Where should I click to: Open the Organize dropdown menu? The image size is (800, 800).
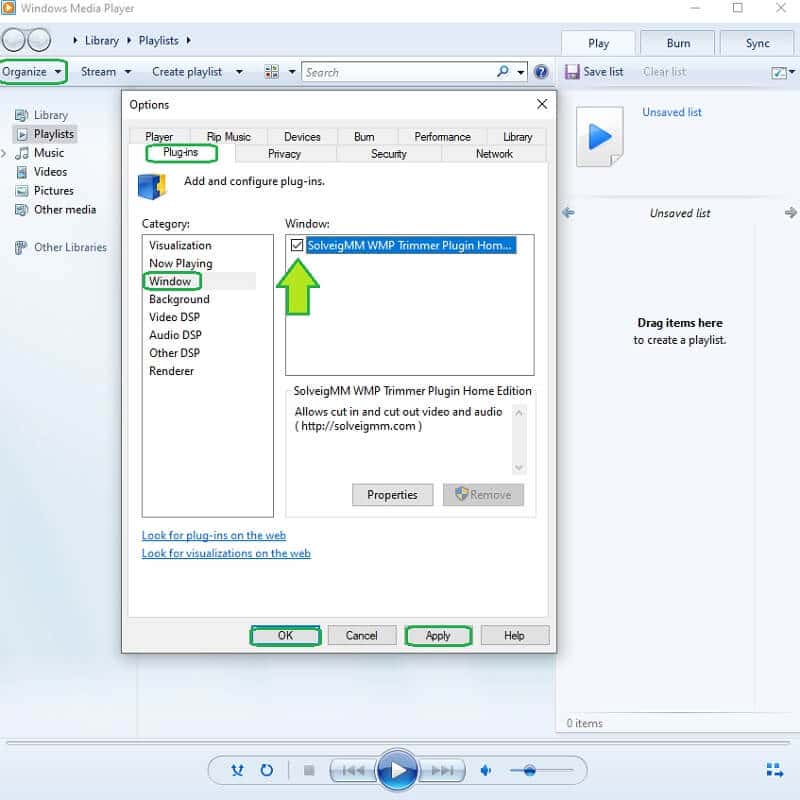coord(33,72)
